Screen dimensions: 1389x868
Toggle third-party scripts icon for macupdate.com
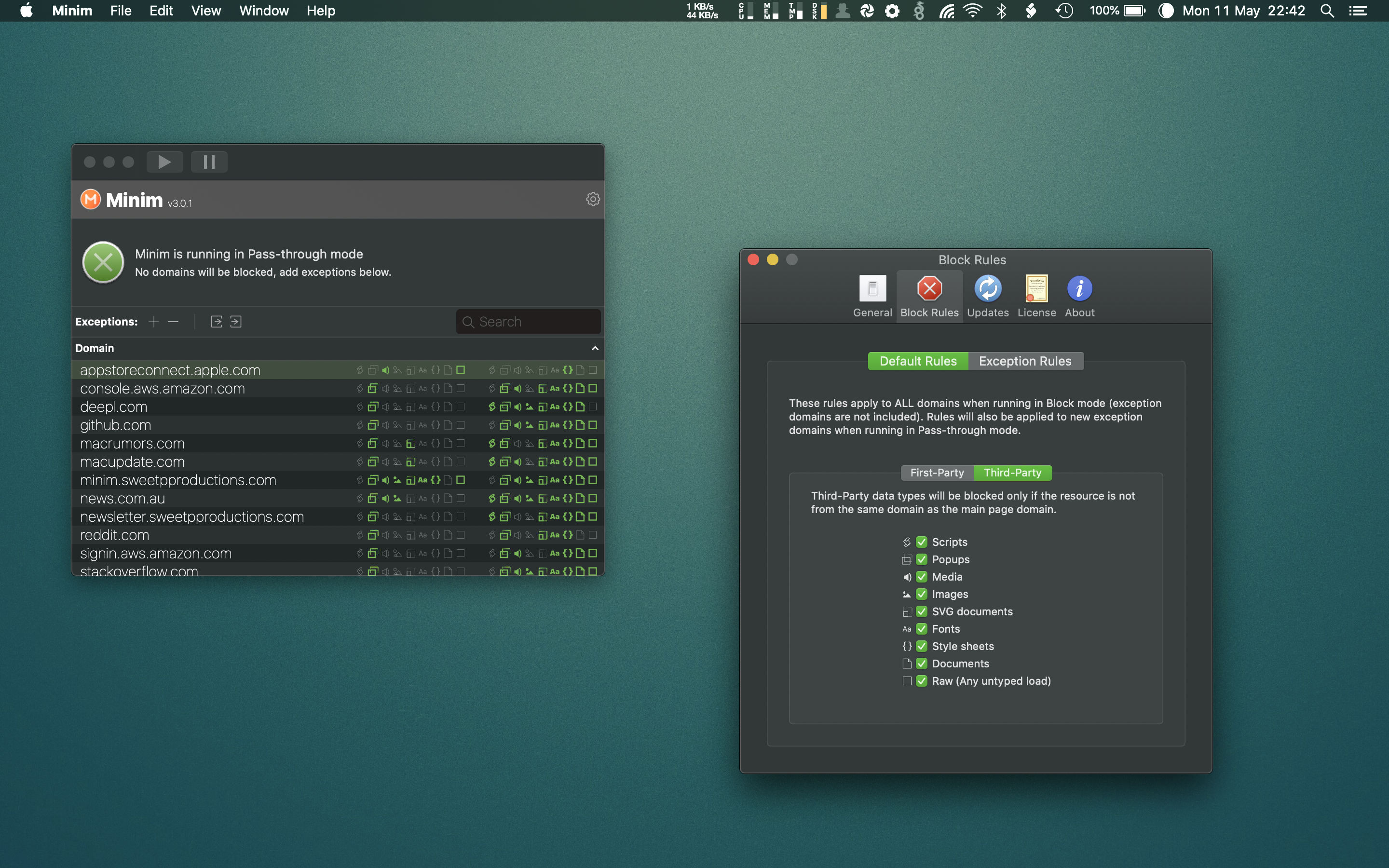pyautogui.click(x=492, y=461)
